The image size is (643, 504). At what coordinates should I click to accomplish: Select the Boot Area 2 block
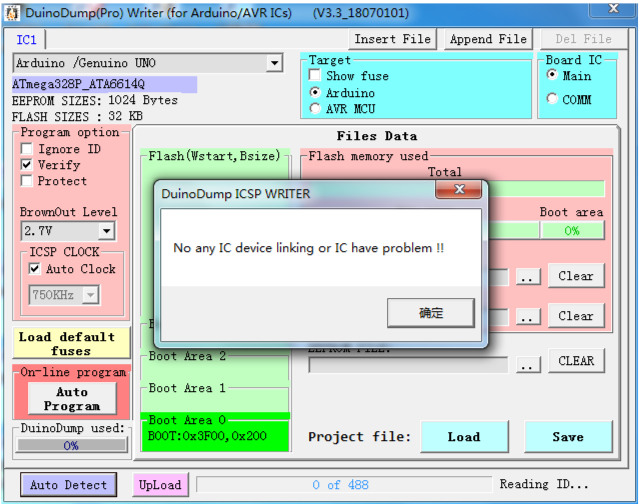click(215, 366)
